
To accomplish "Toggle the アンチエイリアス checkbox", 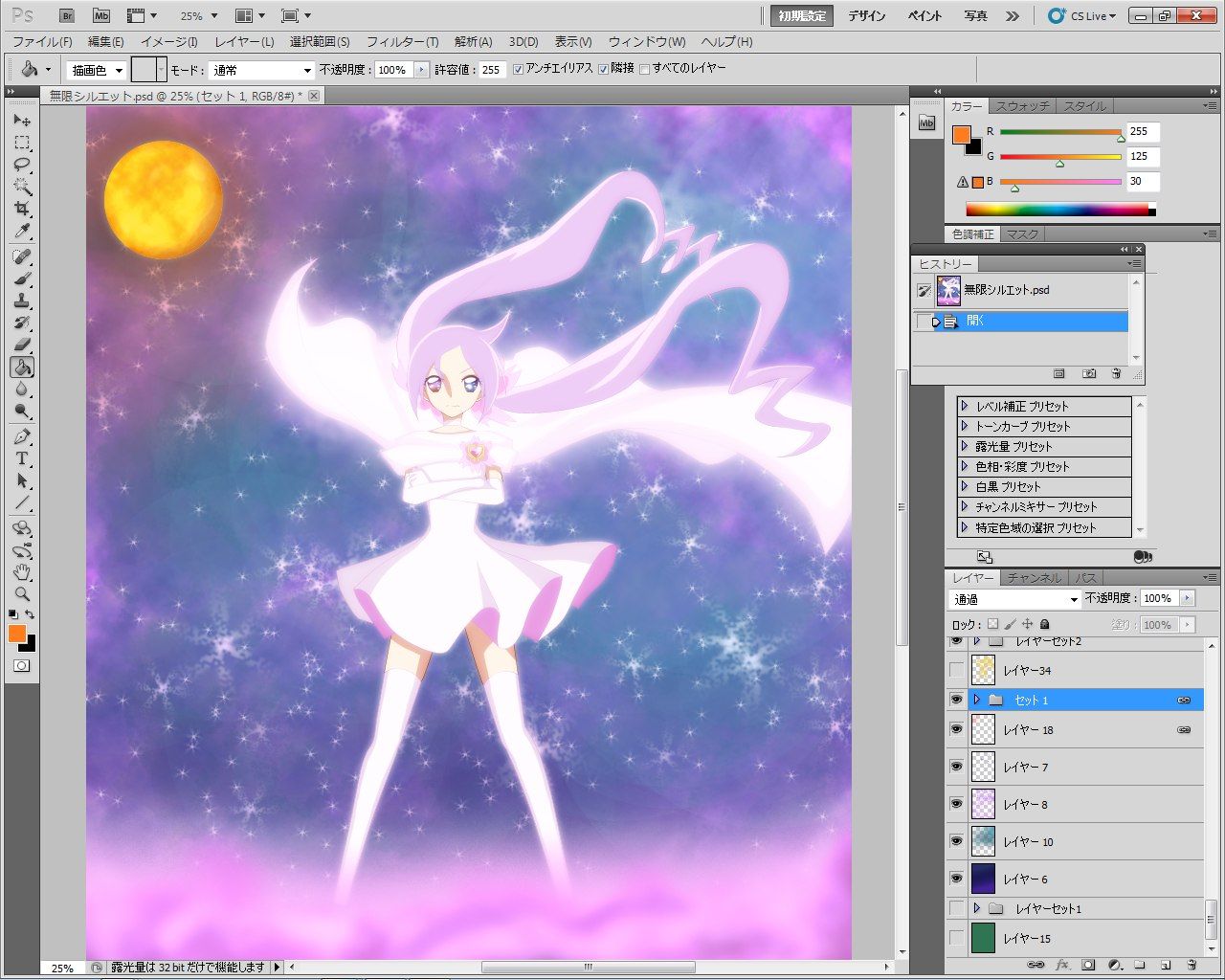I will click(518, 69).
